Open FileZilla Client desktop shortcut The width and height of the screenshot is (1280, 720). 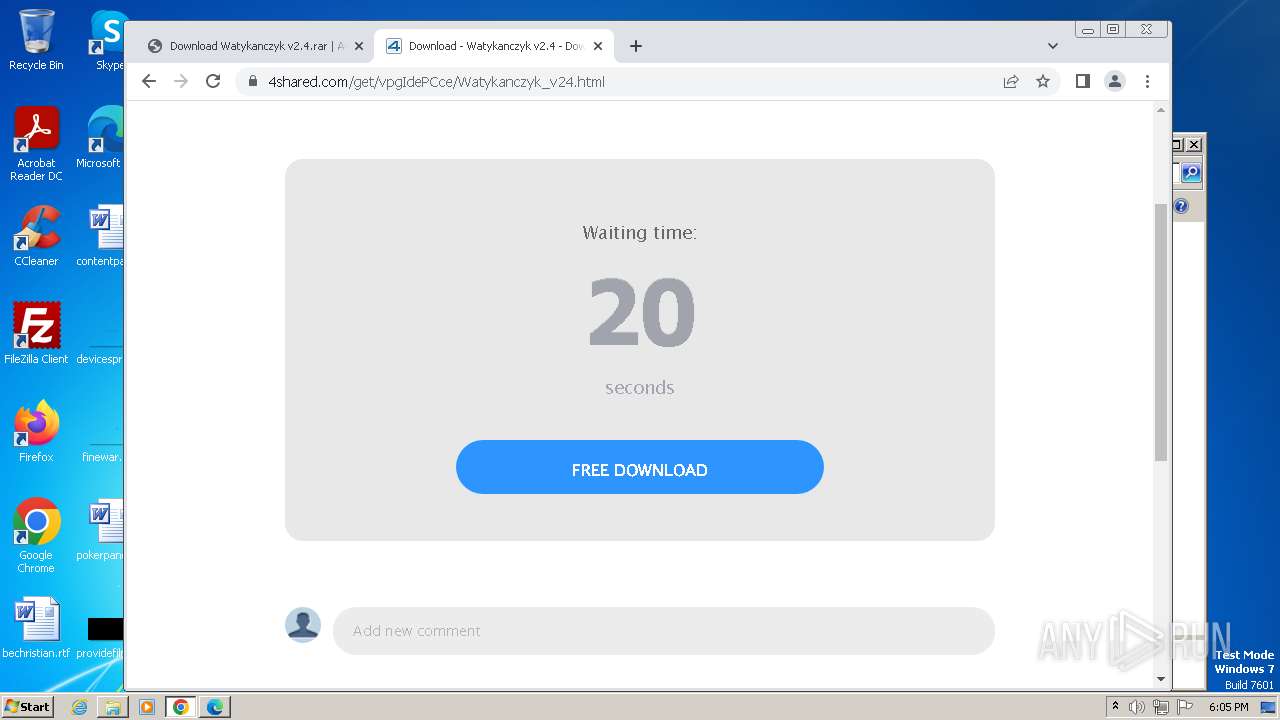(x=36, y=334)
